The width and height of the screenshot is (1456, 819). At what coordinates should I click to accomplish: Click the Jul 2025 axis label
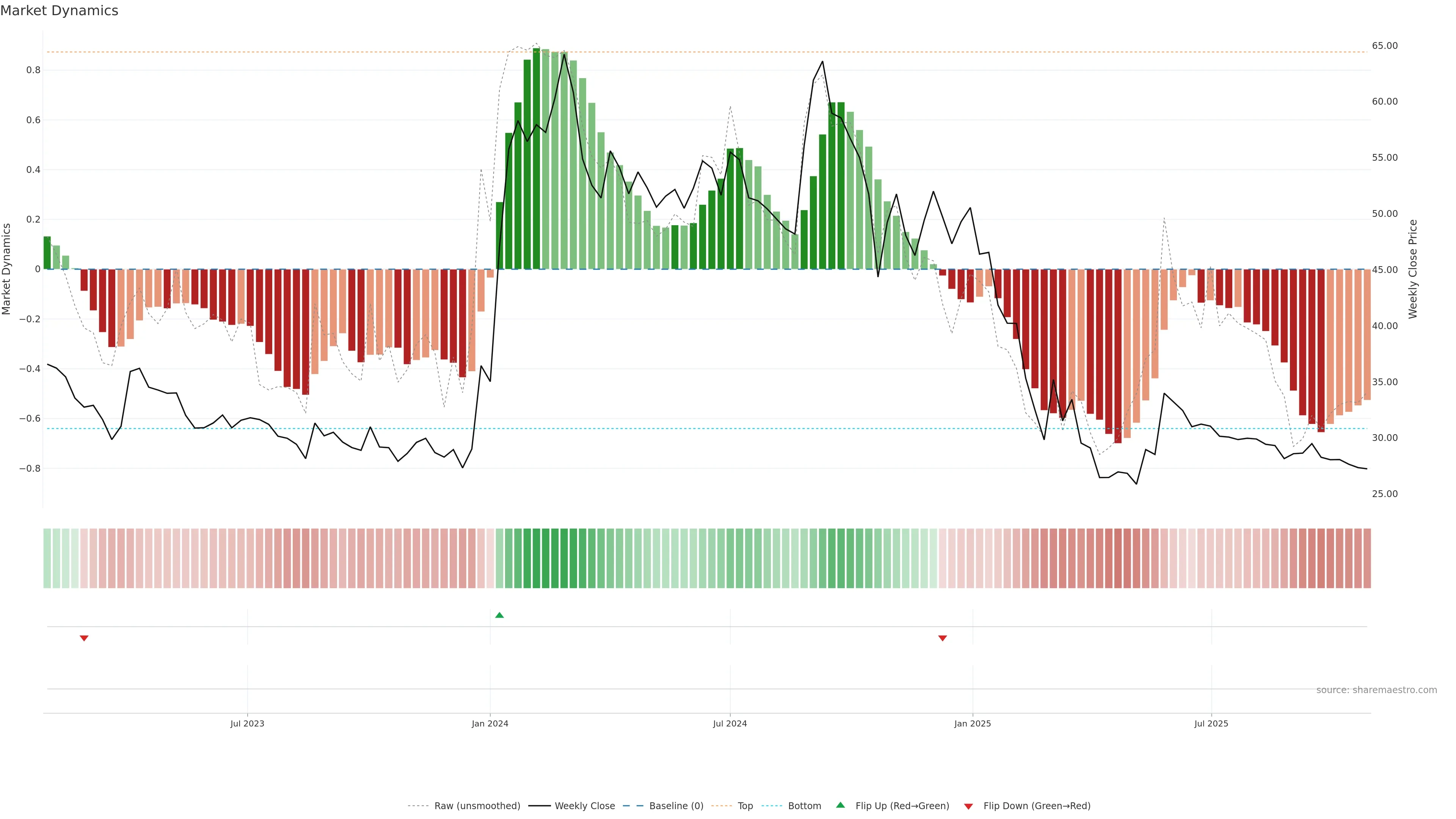click(1211, 723)
